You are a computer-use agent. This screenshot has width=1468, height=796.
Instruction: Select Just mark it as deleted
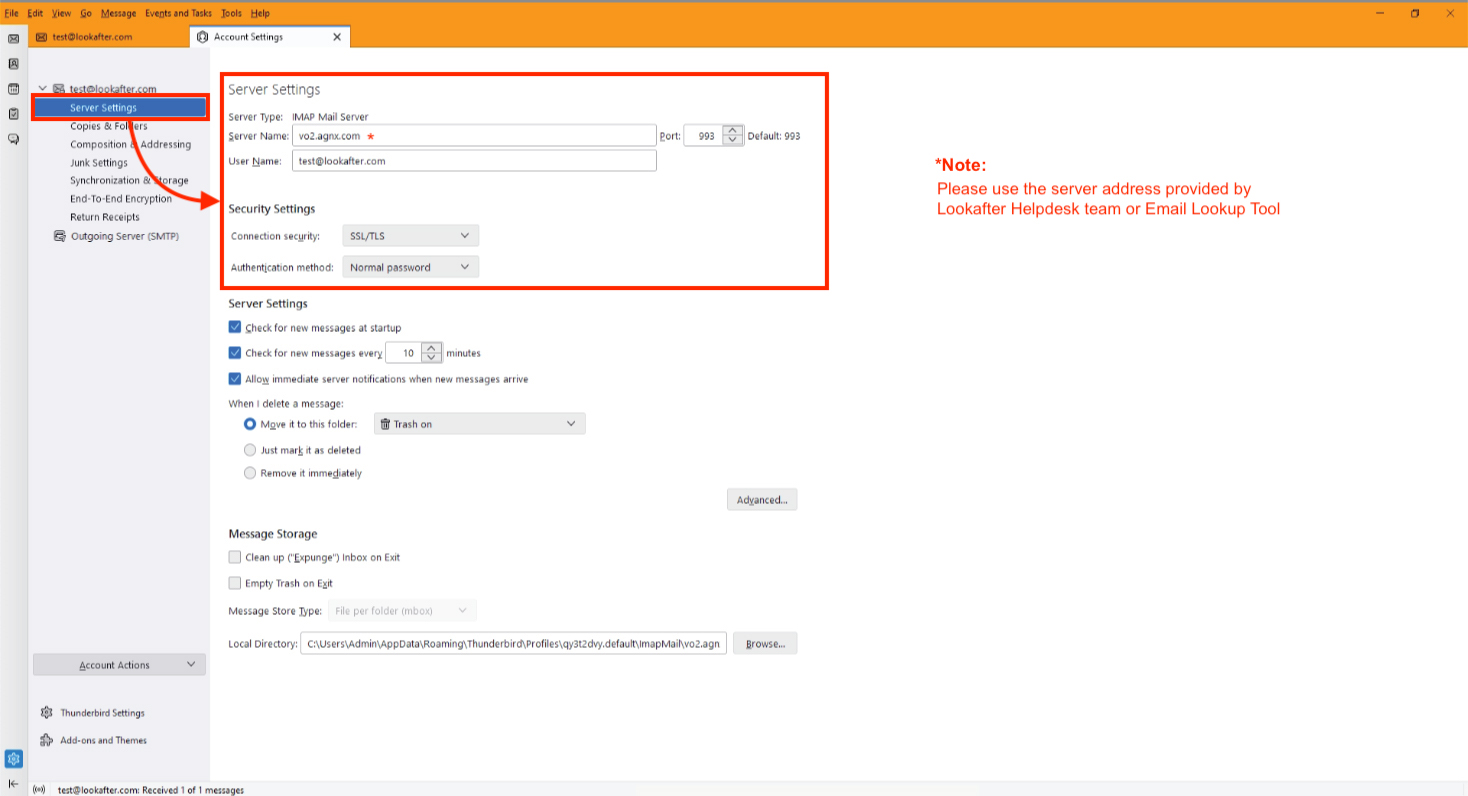(x=250, y=450)
